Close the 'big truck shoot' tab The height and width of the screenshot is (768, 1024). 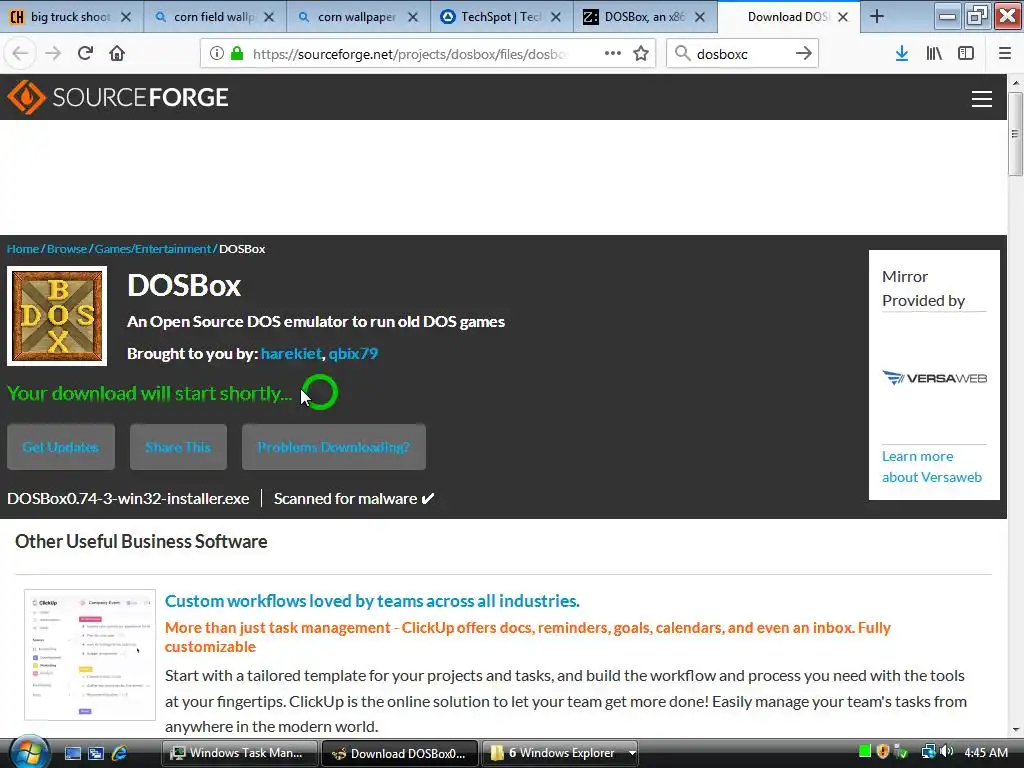126,17
